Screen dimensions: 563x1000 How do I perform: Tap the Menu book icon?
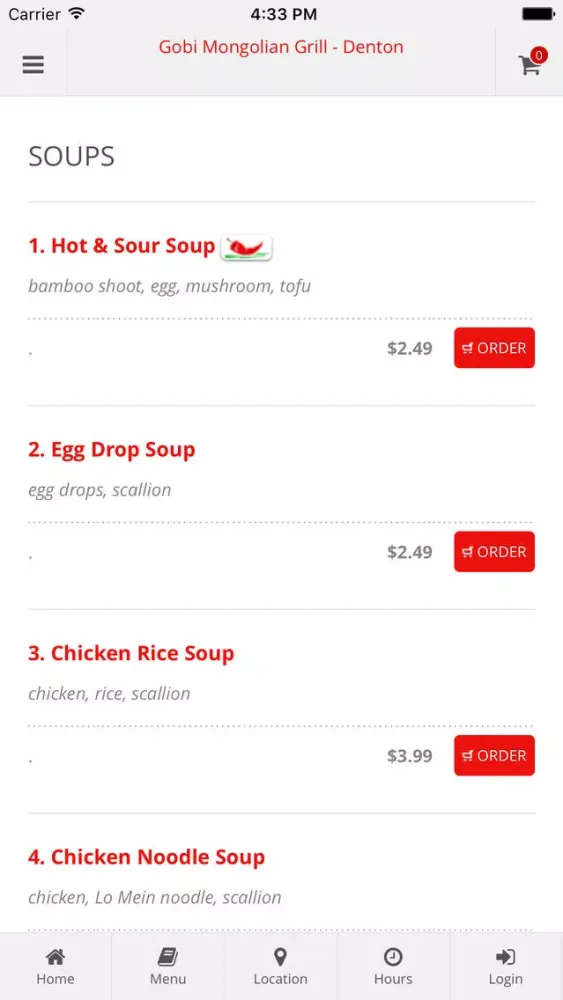coord(168,956)
